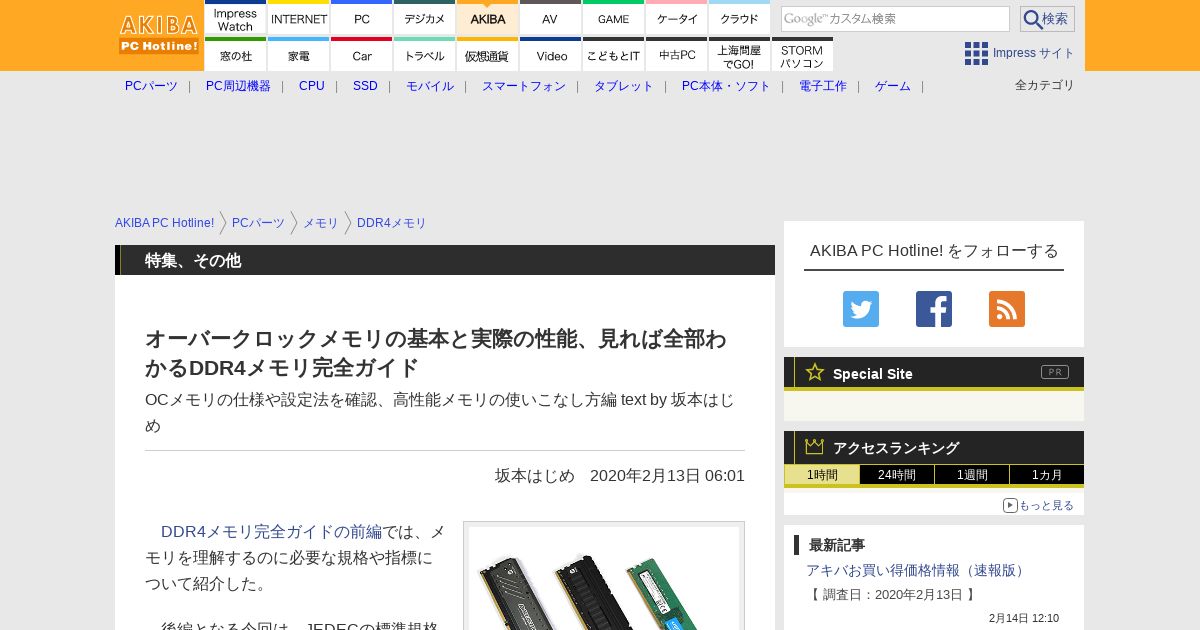The width and height of the screenshot is (1200, 630).
Task: Click the AKIBA PC Hotline! breadcrumb
Action: [x=165, y=223]
